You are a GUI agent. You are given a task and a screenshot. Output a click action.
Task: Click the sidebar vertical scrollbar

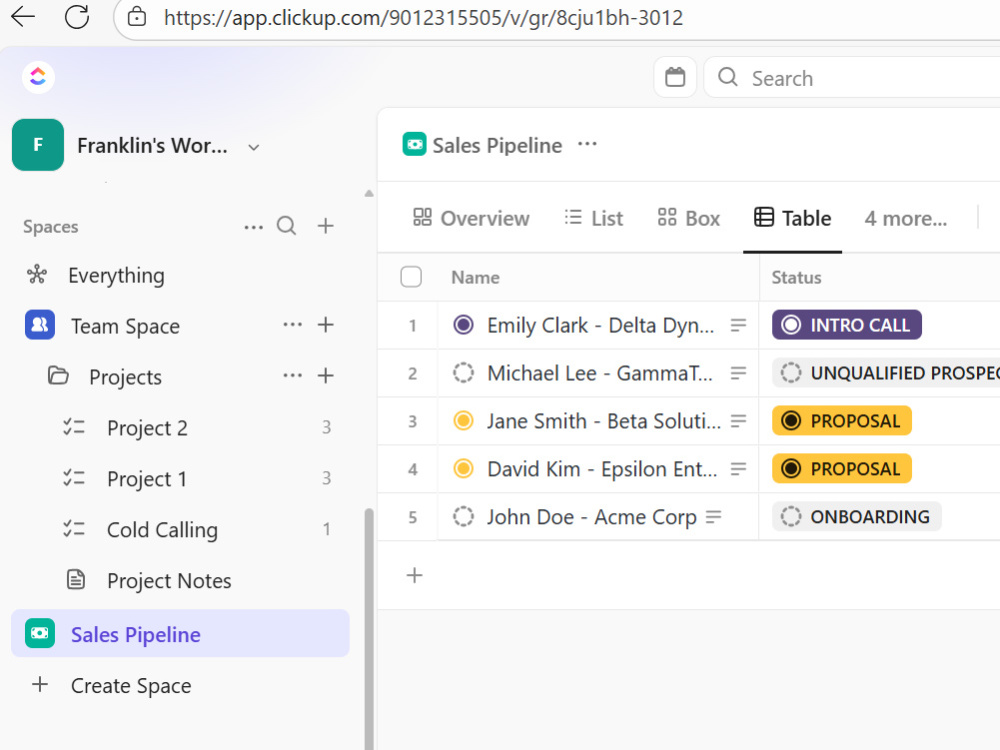click(x=369, y=628)
